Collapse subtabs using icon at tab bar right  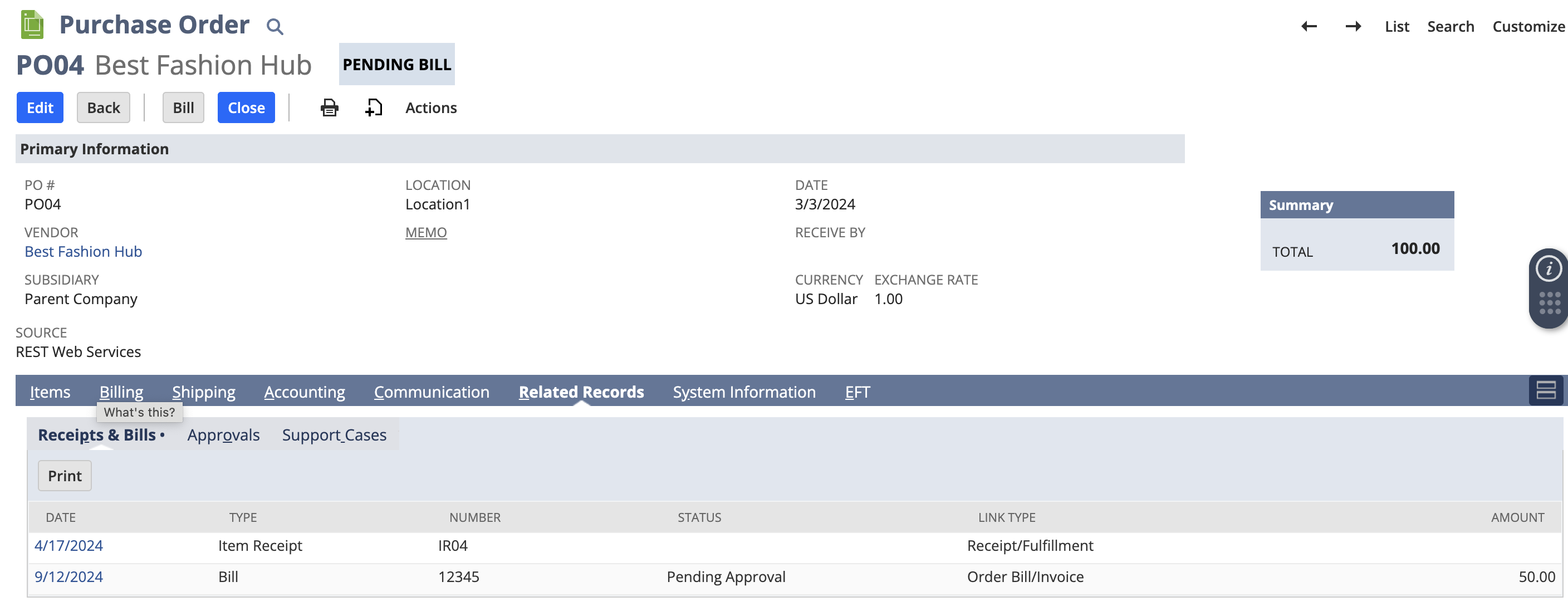click(x=1546, y=392)
